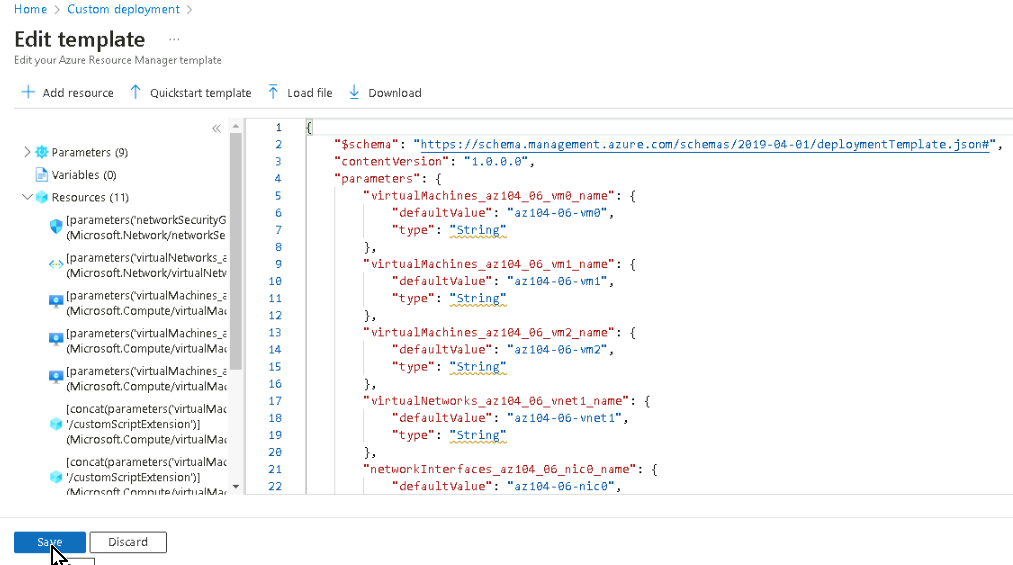This screenshot has width=1013, height=565.
Task: Click "String" type value on line 7
Action: (478, 230)
